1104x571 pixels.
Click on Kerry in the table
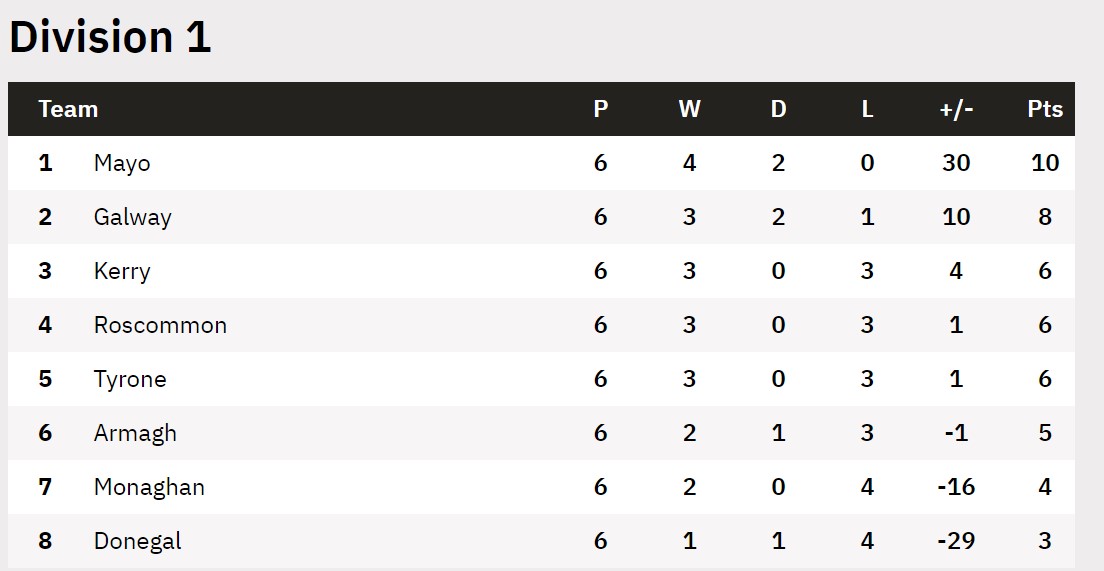[x=122, y=271]
